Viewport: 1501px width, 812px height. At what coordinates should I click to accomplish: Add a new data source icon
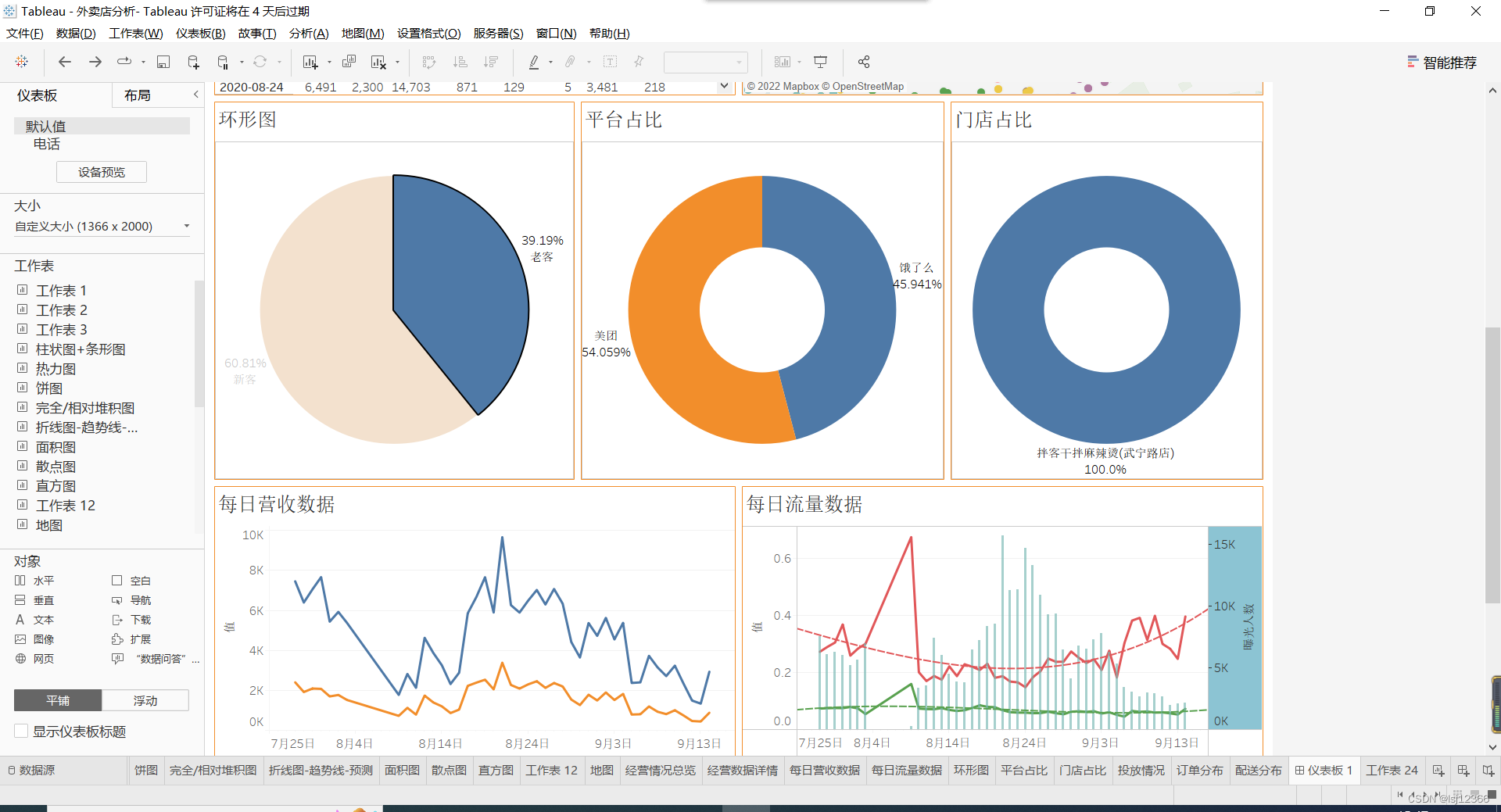click(x=193, y=62)
